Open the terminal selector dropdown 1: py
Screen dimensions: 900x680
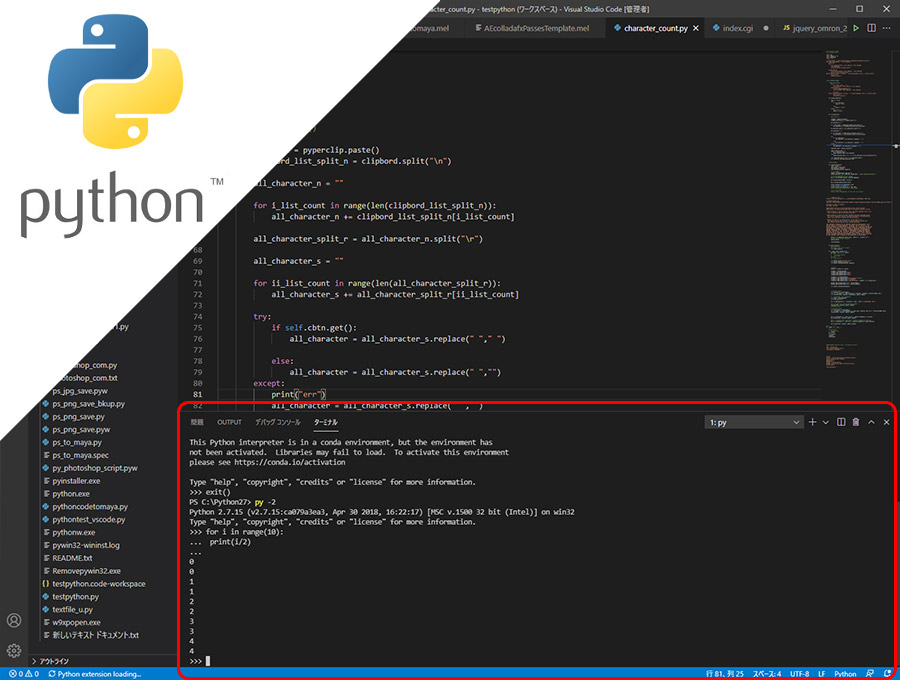[753, 422]
